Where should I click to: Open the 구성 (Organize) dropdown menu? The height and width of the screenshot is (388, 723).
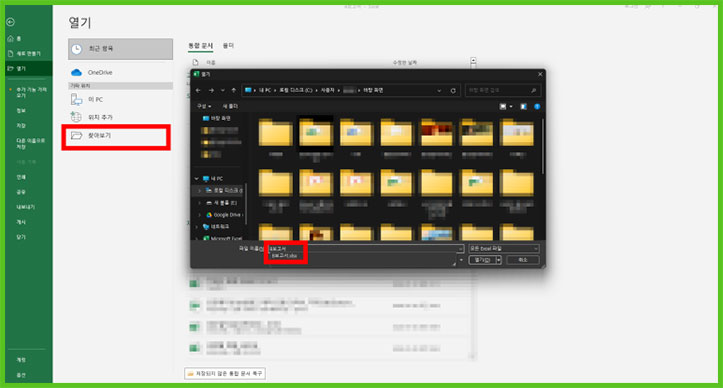click(x=204, y=107)
